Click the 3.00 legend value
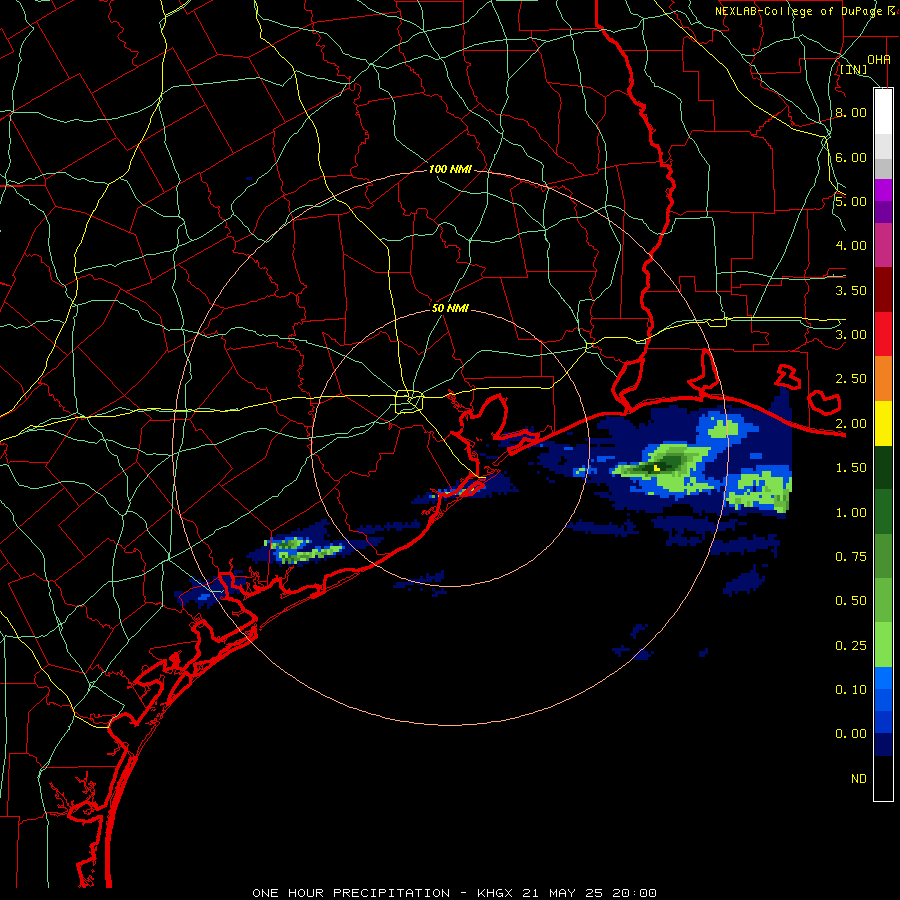 click(851, 335)
